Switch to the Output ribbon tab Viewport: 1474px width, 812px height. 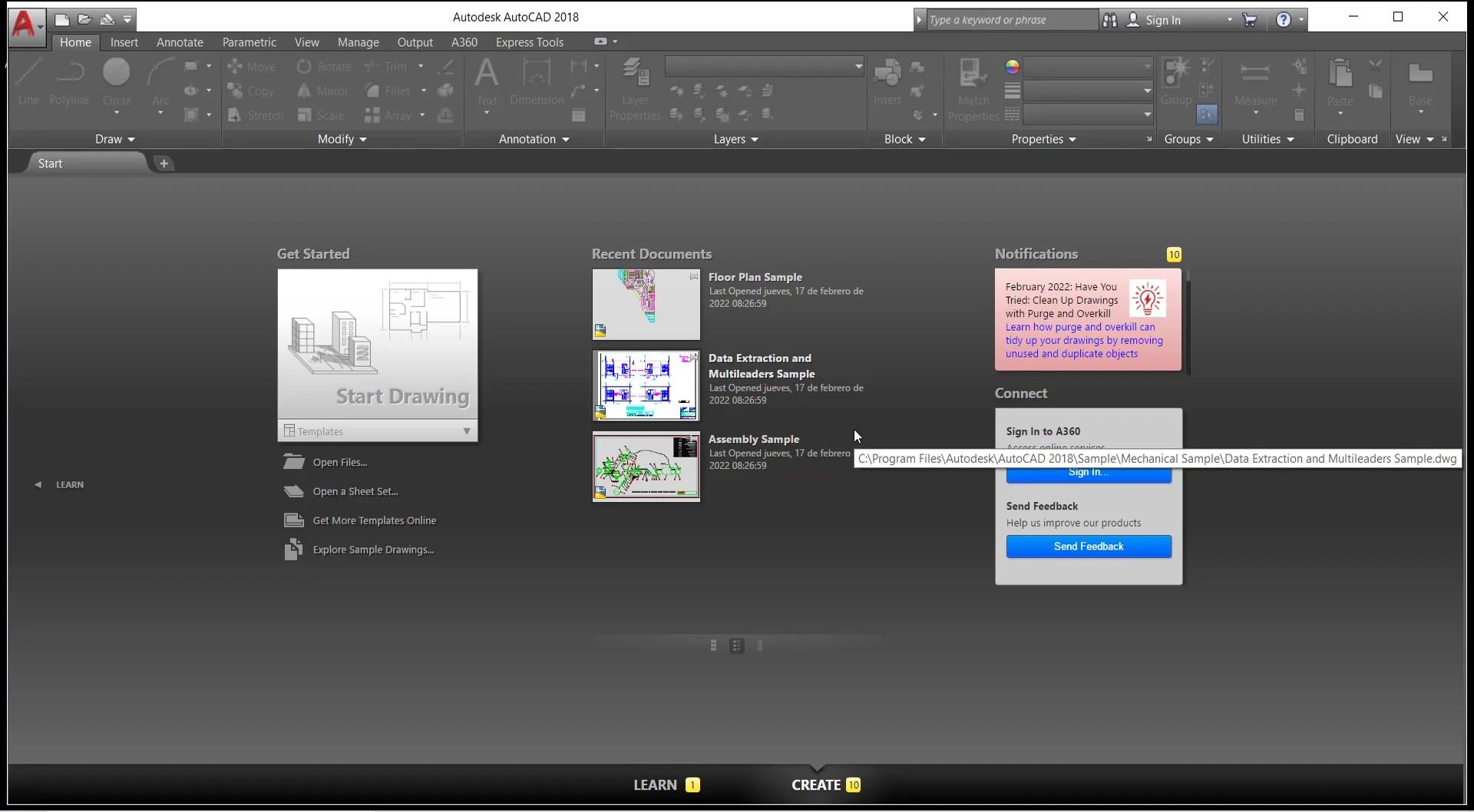pos(415,42)
